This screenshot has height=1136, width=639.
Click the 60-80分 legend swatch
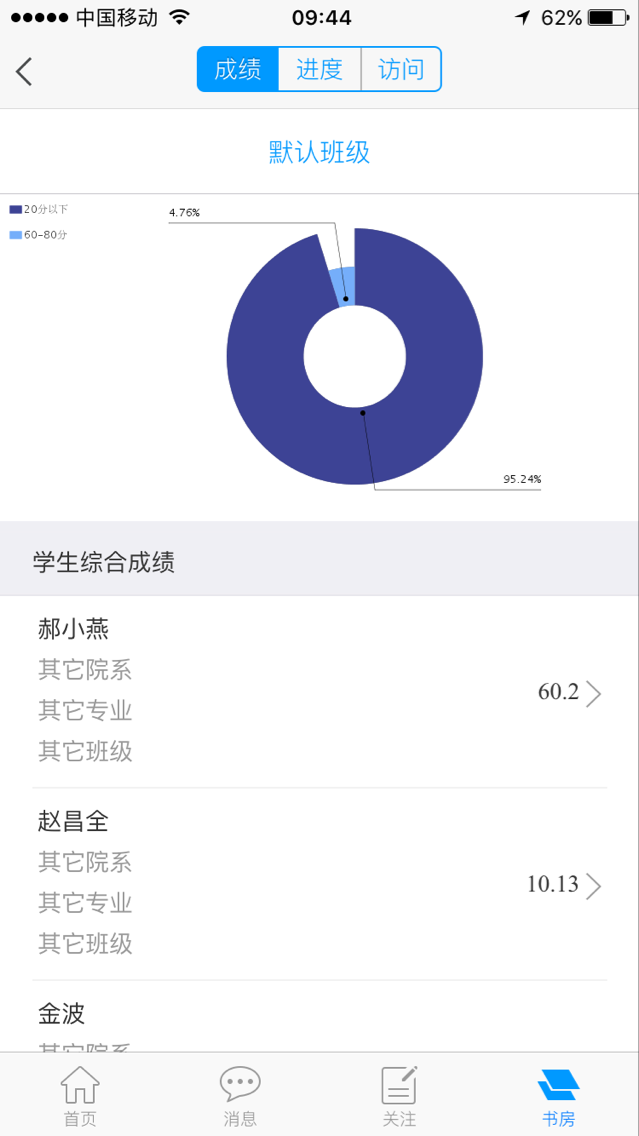click(x=15, y=235)
